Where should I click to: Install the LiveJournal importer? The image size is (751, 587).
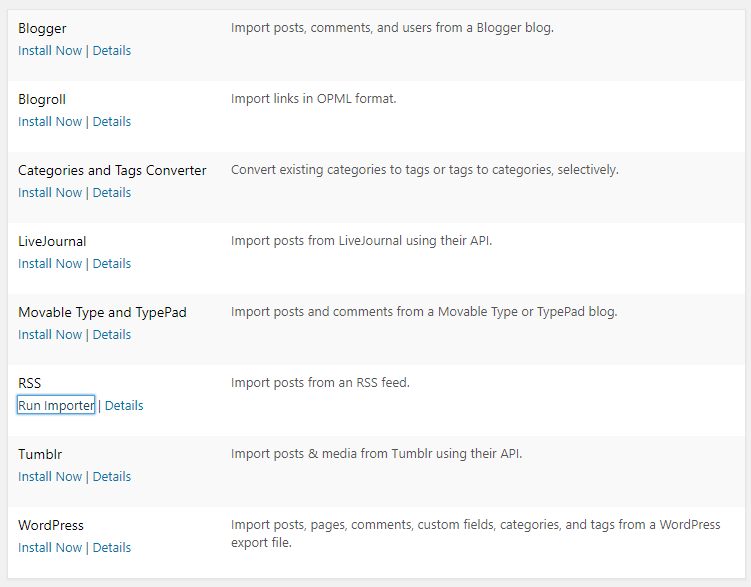pyautogui.click(x=50, y=264)
